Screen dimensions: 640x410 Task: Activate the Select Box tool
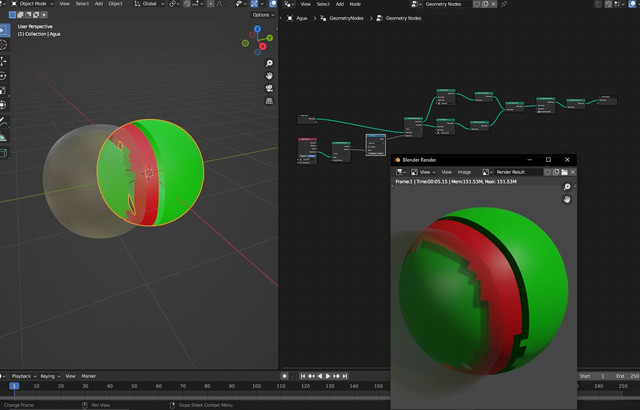[4, 31]
